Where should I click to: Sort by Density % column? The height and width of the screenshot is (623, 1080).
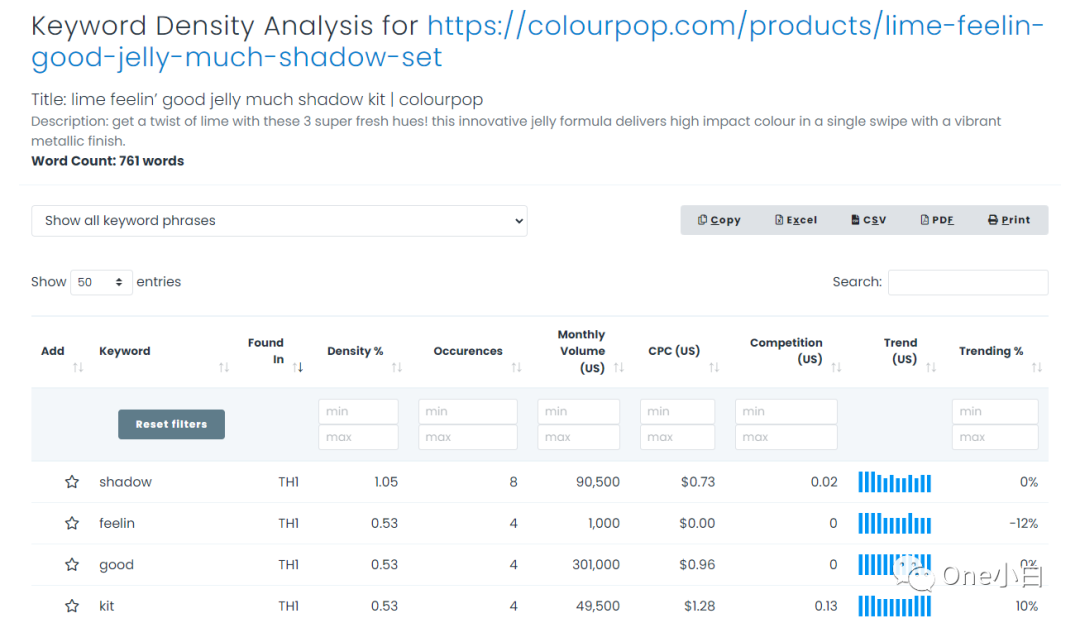pos(397,368)
